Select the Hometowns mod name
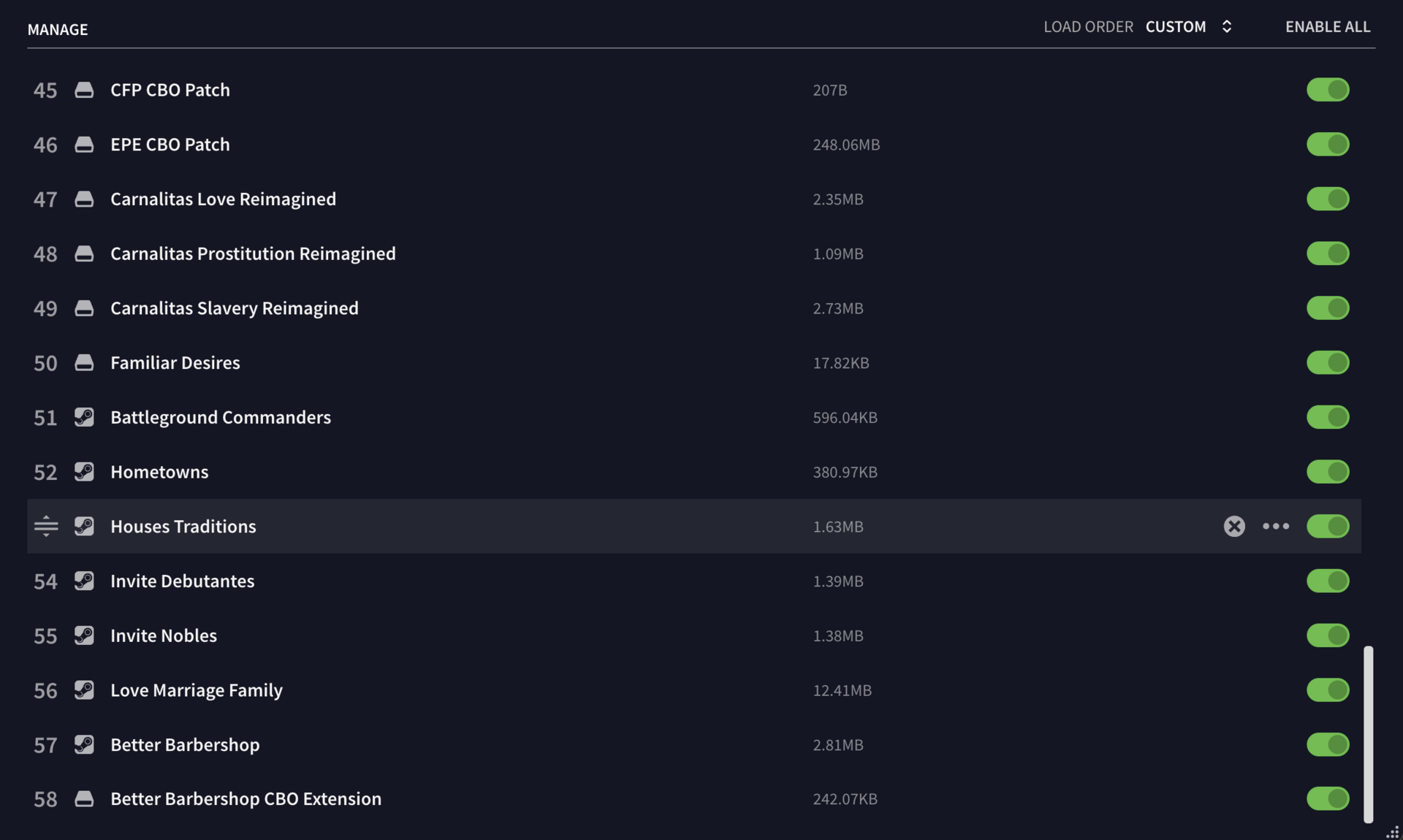This screenshot has width=1403, height=840. [159, 472]
